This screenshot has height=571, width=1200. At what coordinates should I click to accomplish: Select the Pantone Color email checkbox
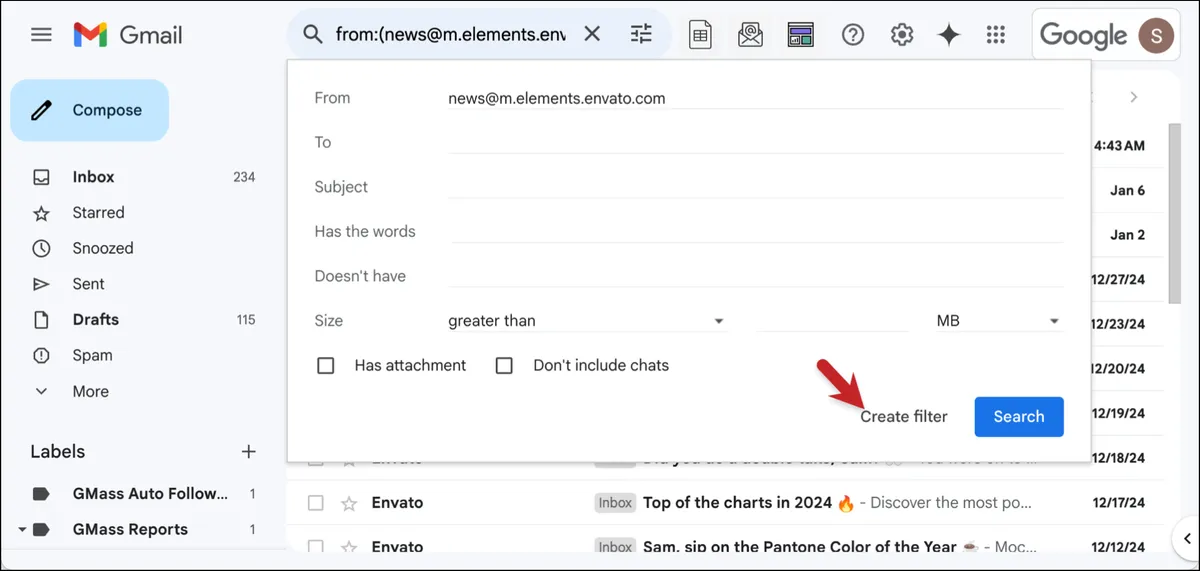pyautogui.click(x=316, y=547)
